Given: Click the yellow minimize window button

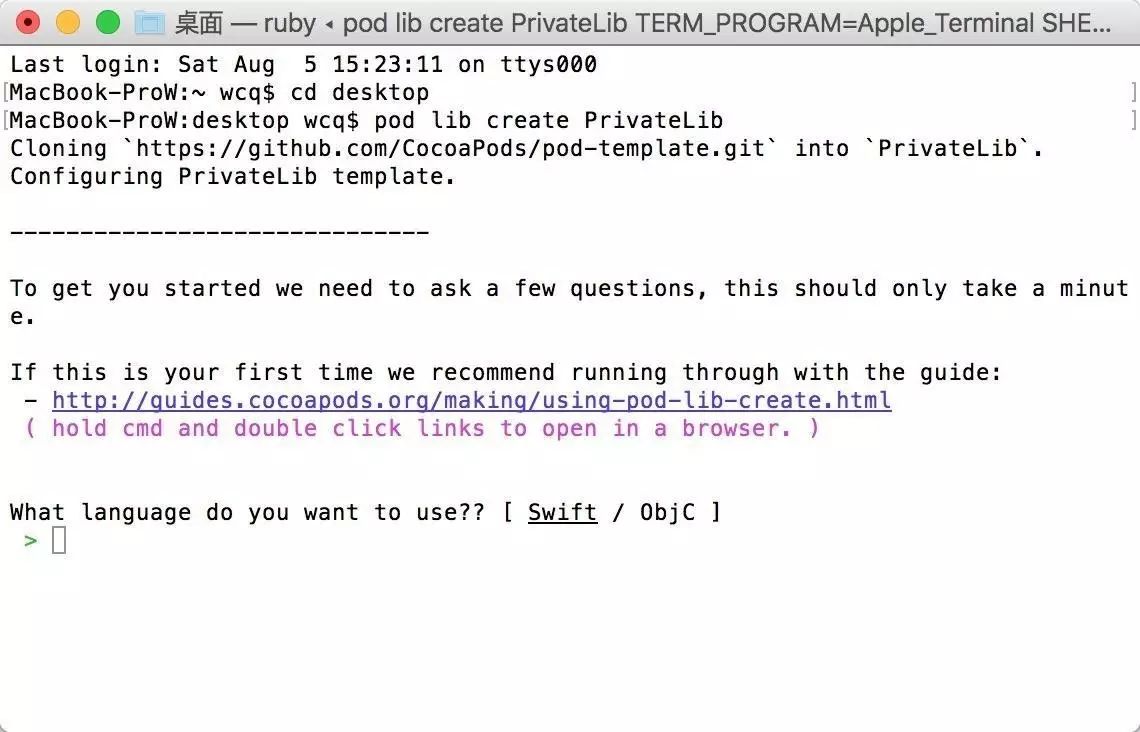Looking at the screenshot, I should point(68,23).
